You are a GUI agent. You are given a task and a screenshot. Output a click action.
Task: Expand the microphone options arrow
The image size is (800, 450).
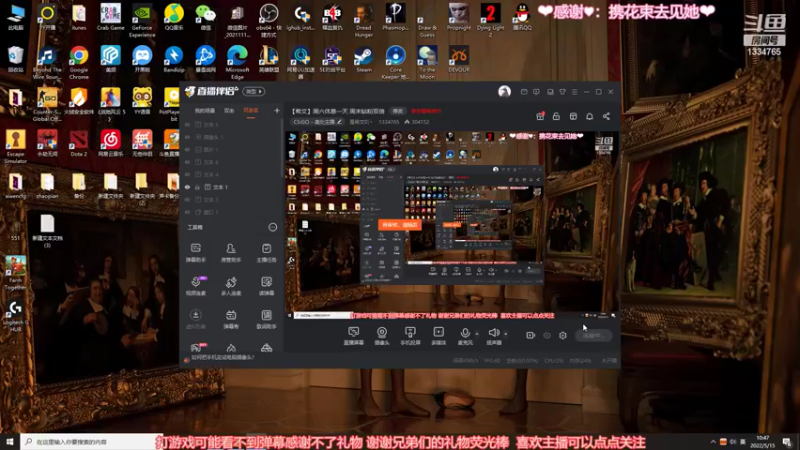477,334
